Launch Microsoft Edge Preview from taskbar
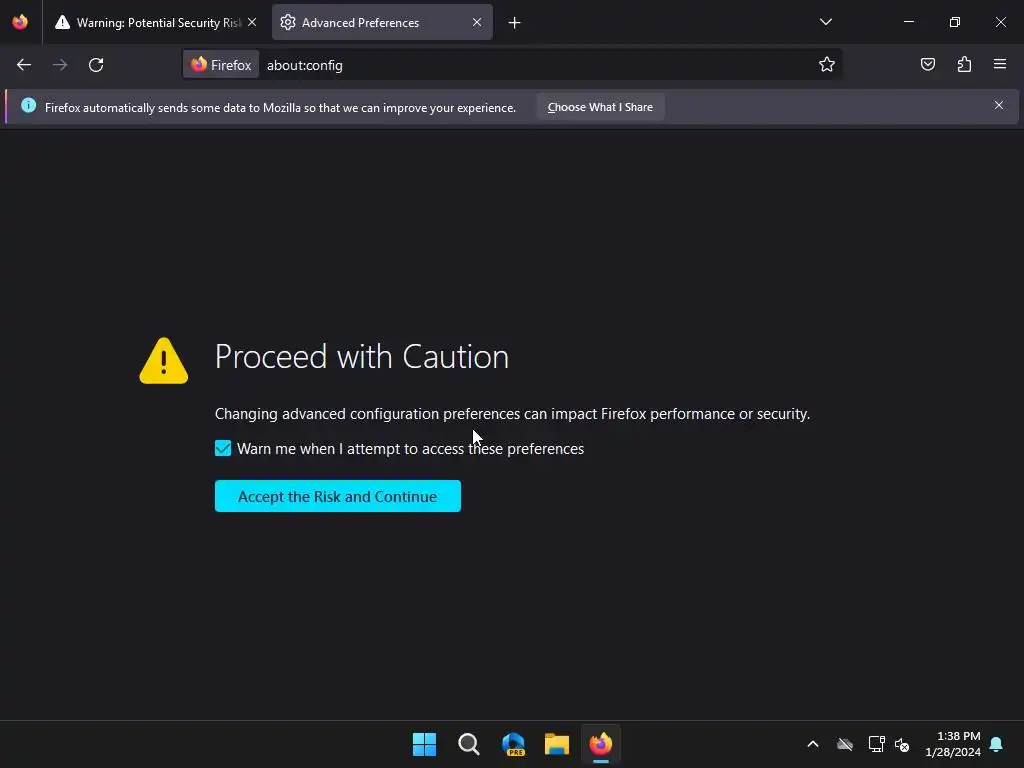 pyautogui.click(x=513, y=744)
